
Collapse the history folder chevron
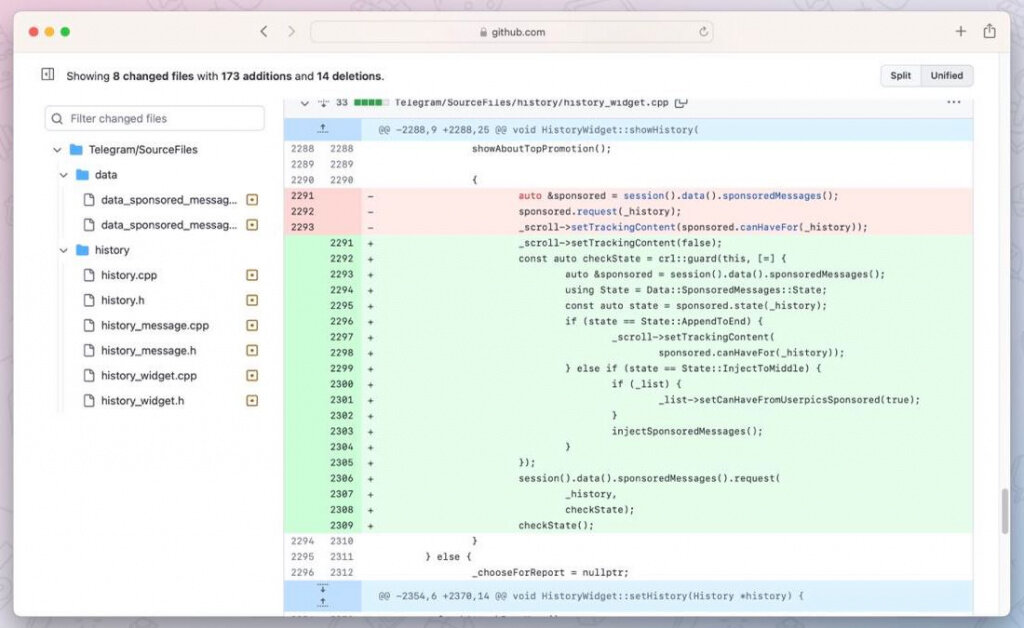click(x=63, y=250)
